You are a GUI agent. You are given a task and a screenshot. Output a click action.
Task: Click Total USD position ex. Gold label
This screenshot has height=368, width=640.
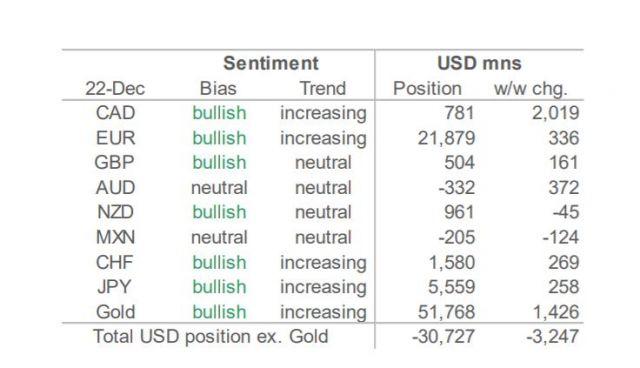point(211,337)
